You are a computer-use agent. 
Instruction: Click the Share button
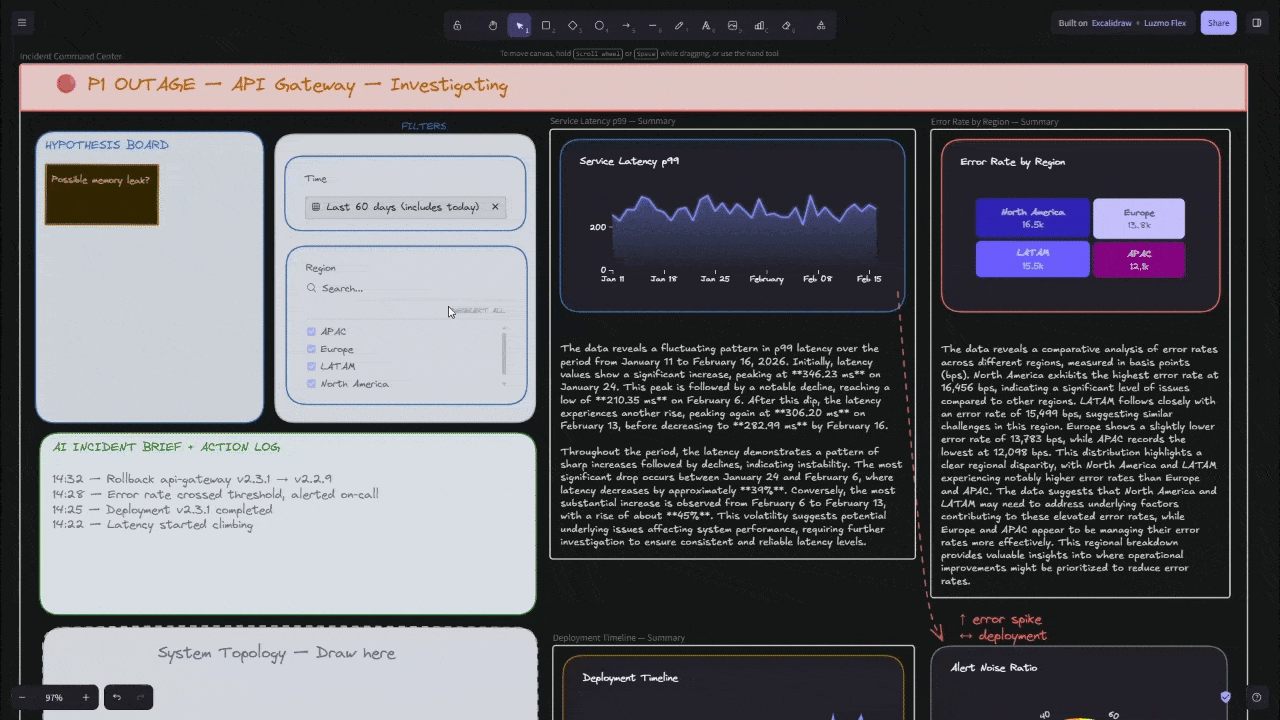coord(1218,23)
